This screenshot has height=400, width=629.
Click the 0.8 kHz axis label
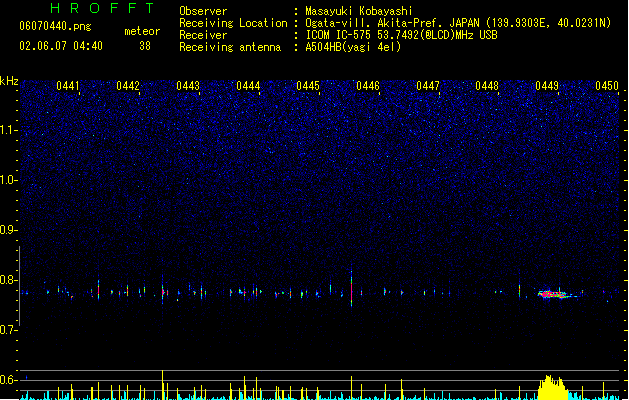pyautogui.click(x=8, y=280)
